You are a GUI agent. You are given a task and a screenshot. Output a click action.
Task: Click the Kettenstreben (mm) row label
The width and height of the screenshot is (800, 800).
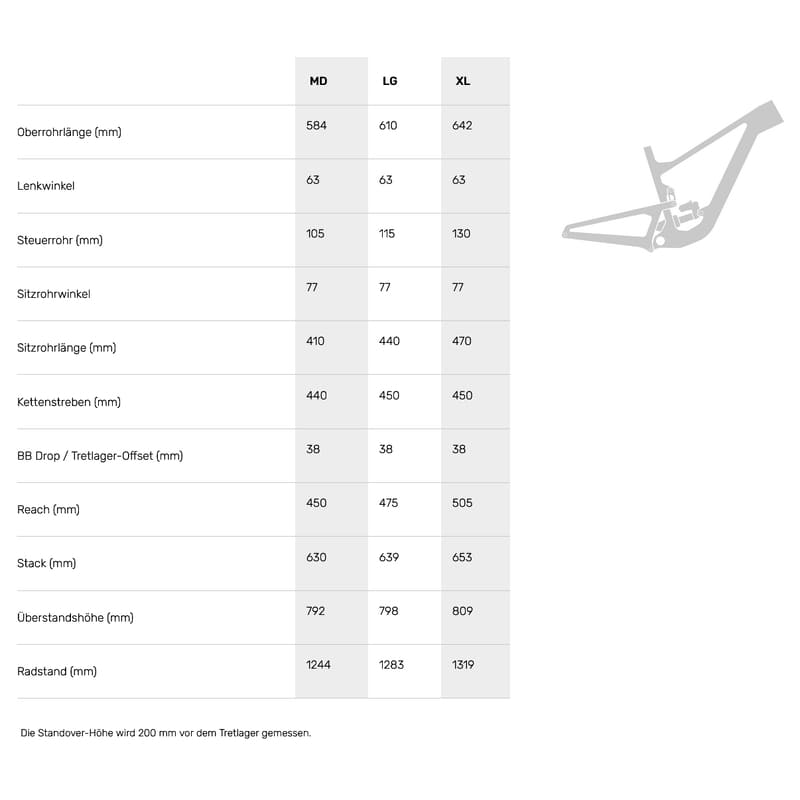[x=69, y=402]
